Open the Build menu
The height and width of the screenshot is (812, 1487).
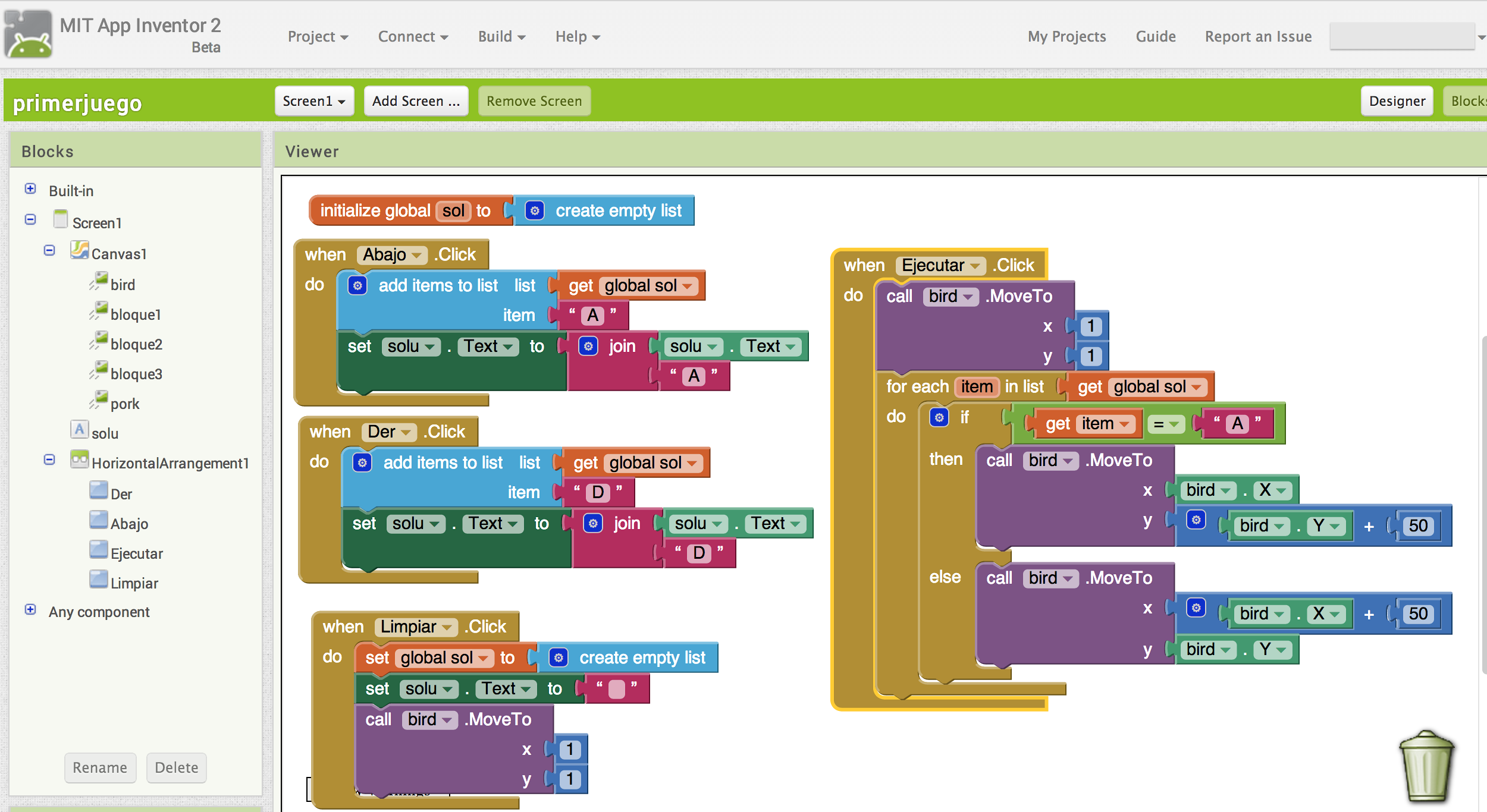click(x=498, y=36)
